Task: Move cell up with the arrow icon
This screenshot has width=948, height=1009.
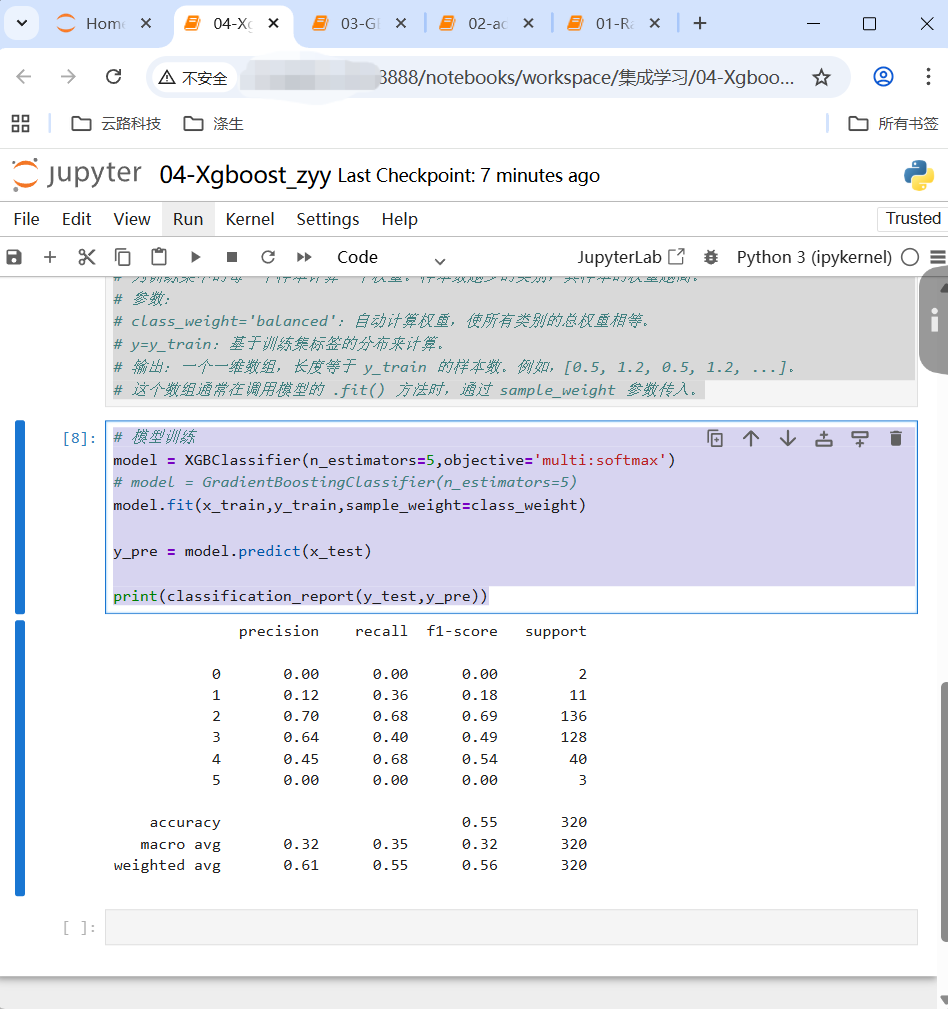Action: (x=751, y=438)
